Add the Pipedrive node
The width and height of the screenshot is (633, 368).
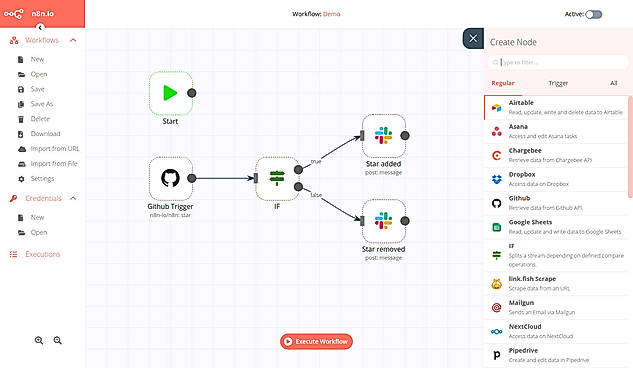556,355
